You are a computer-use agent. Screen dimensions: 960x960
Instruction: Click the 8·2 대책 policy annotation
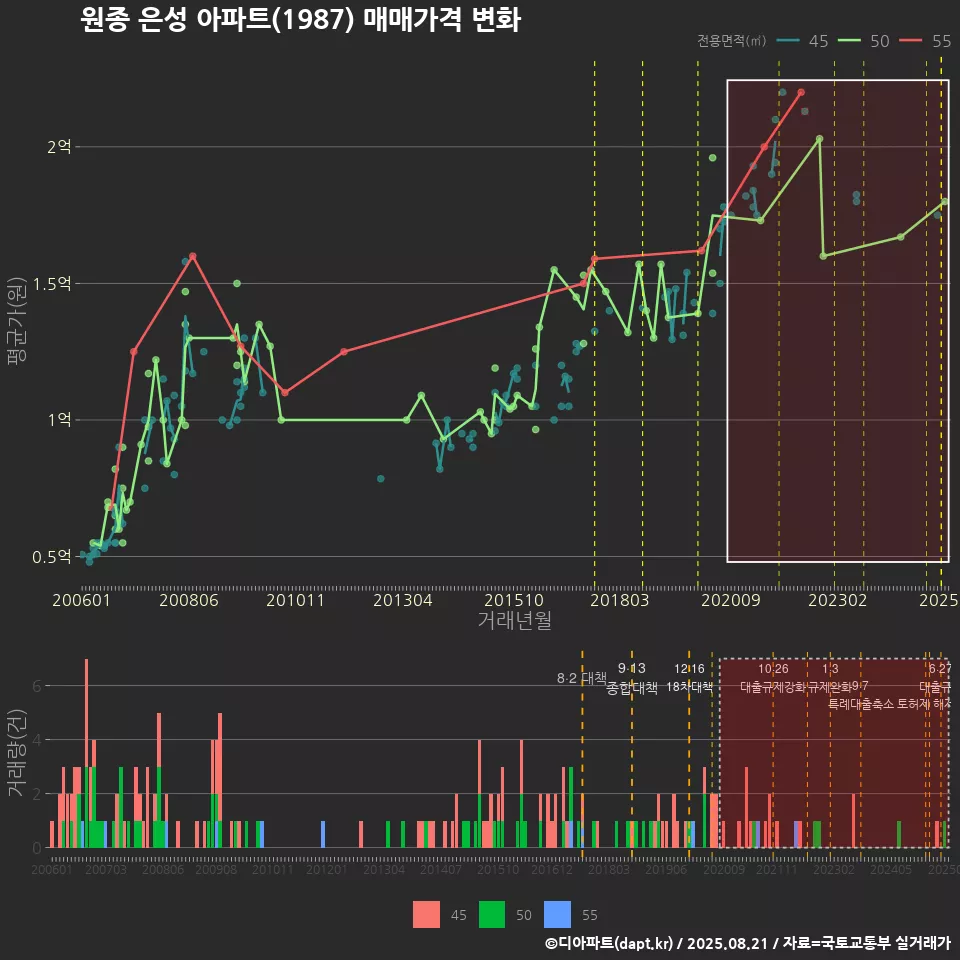(x=582, y=678)
